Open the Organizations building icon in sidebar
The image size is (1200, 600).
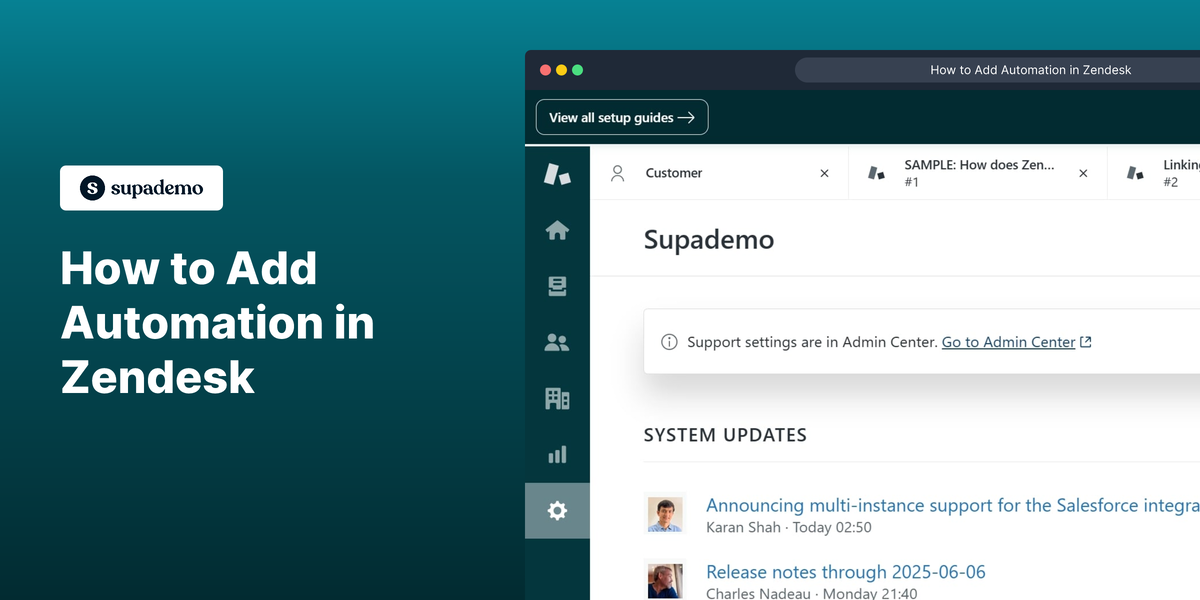[557, 399]
